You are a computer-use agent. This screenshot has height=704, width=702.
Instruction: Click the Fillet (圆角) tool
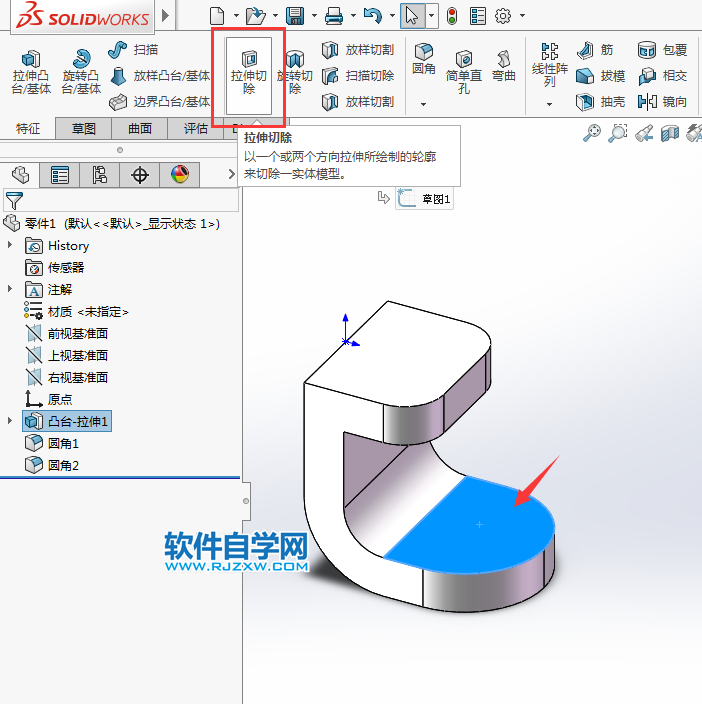pos(424,59)
